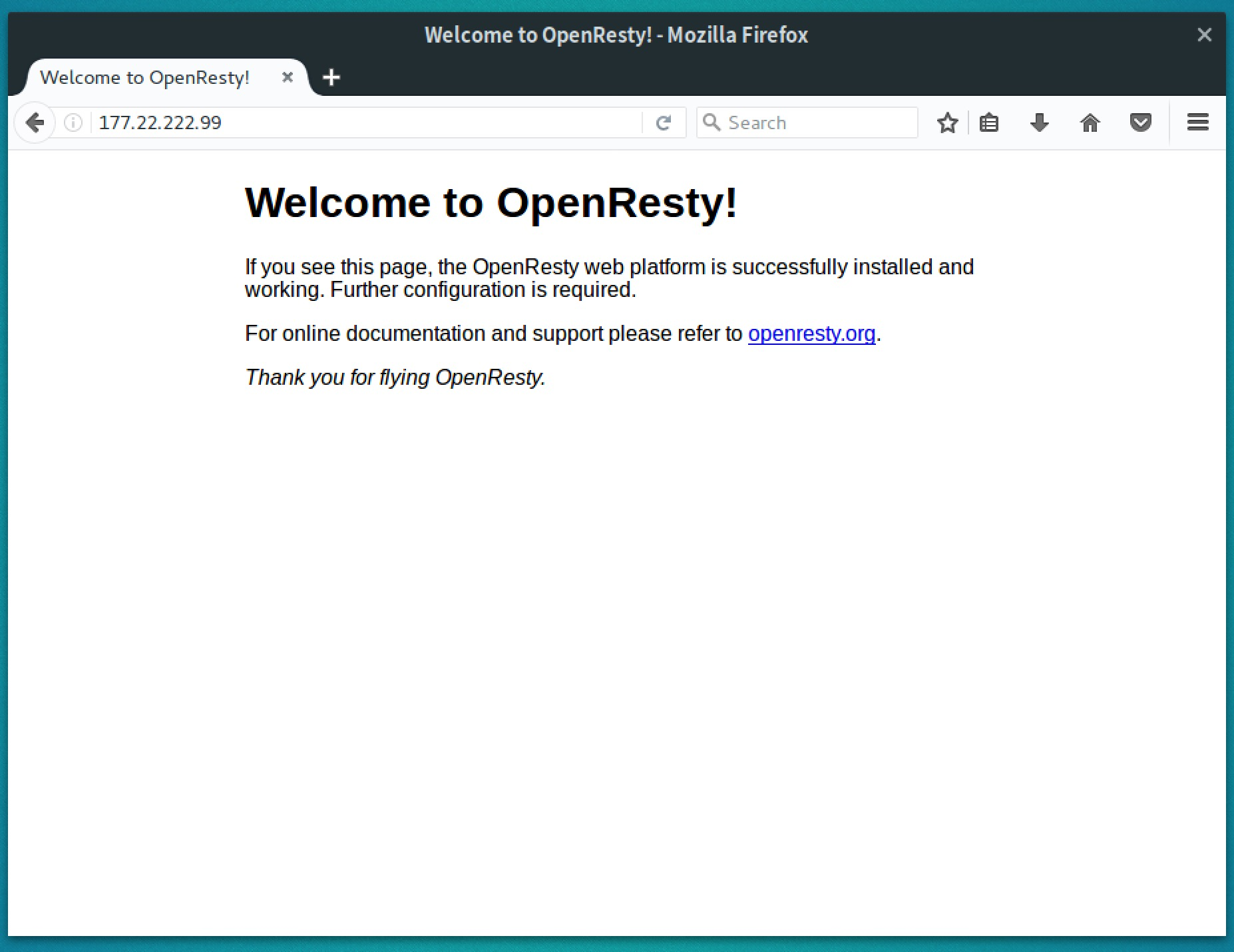The image size is (1234, 952).
Task: Open the downloads arrow icon
Action: pos(1040,122)
